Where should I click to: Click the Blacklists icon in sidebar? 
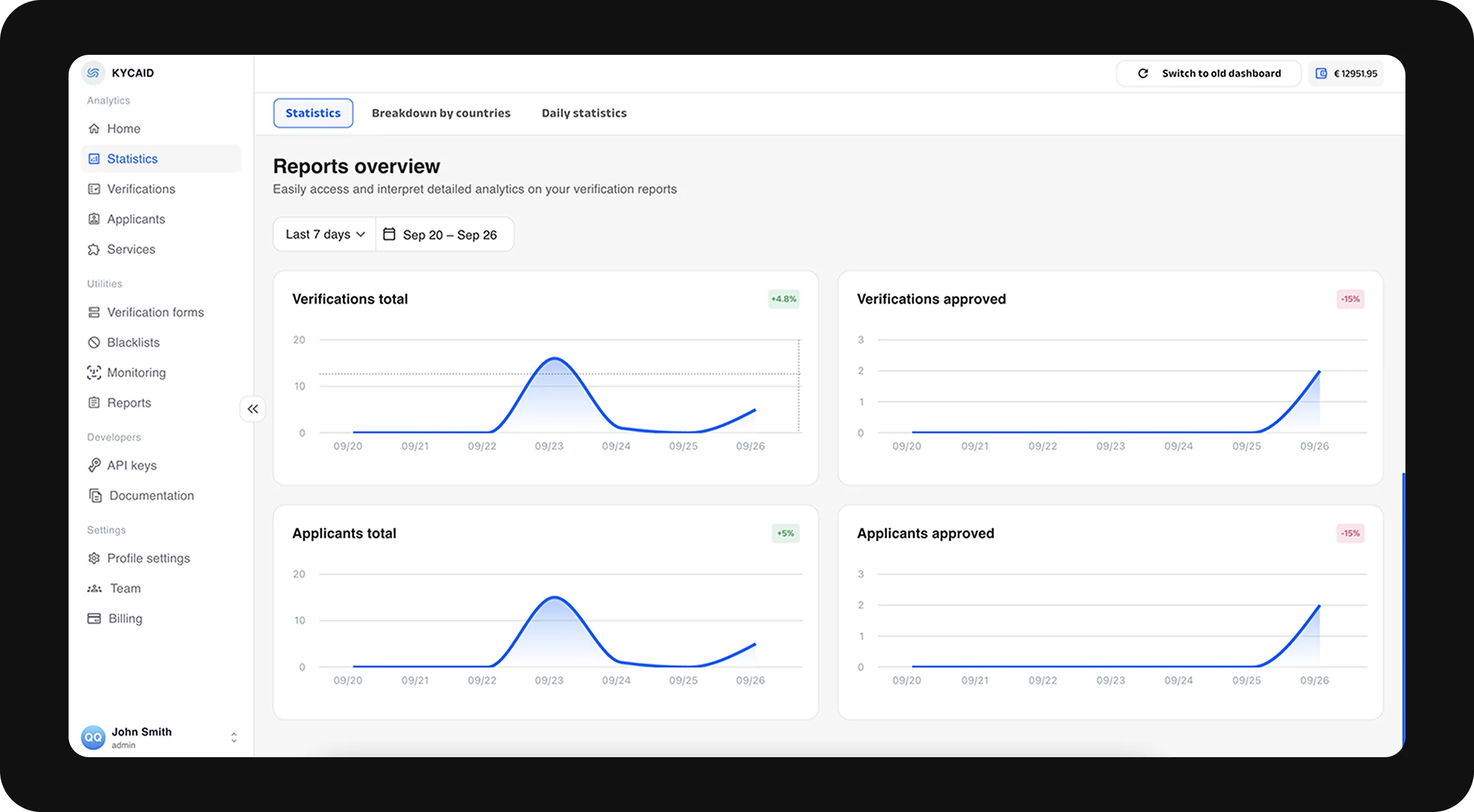pyautogui.click(x=94, y=343)
